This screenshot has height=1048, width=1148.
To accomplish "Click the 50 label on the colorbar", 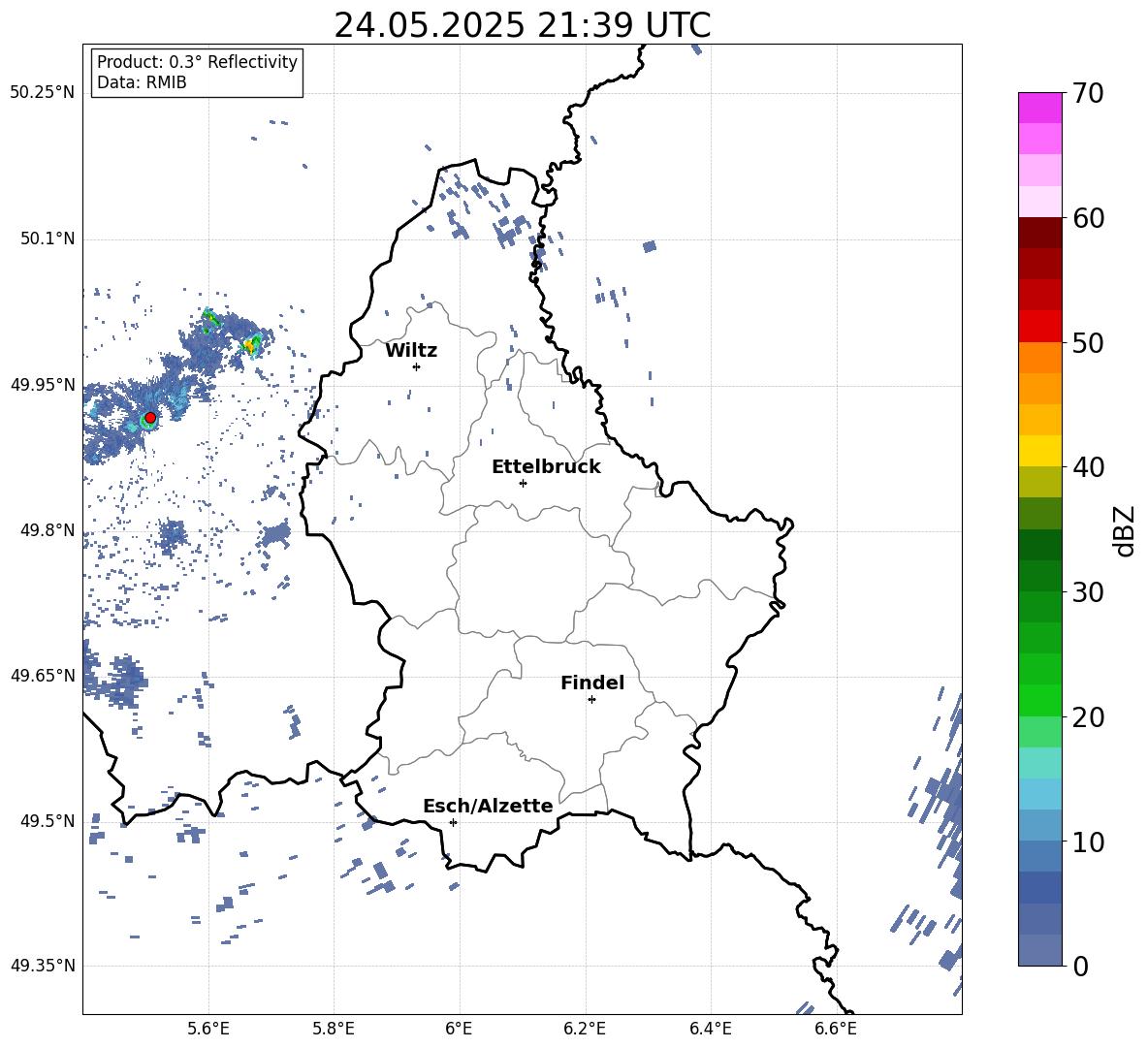I will click(x=1088, y=342).
